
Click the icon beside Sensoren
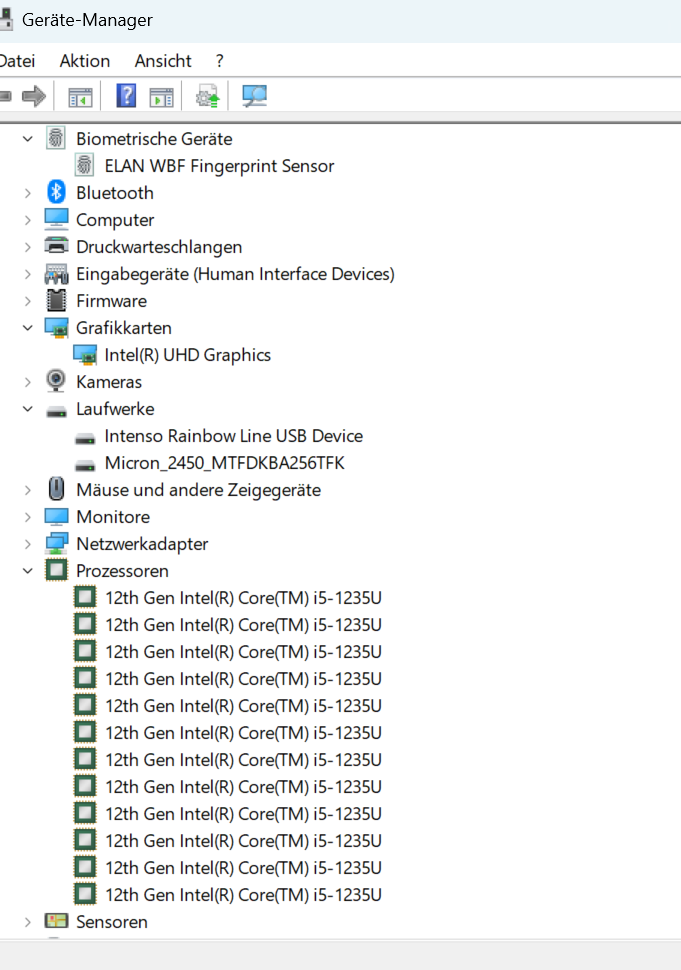pos(56,921)
